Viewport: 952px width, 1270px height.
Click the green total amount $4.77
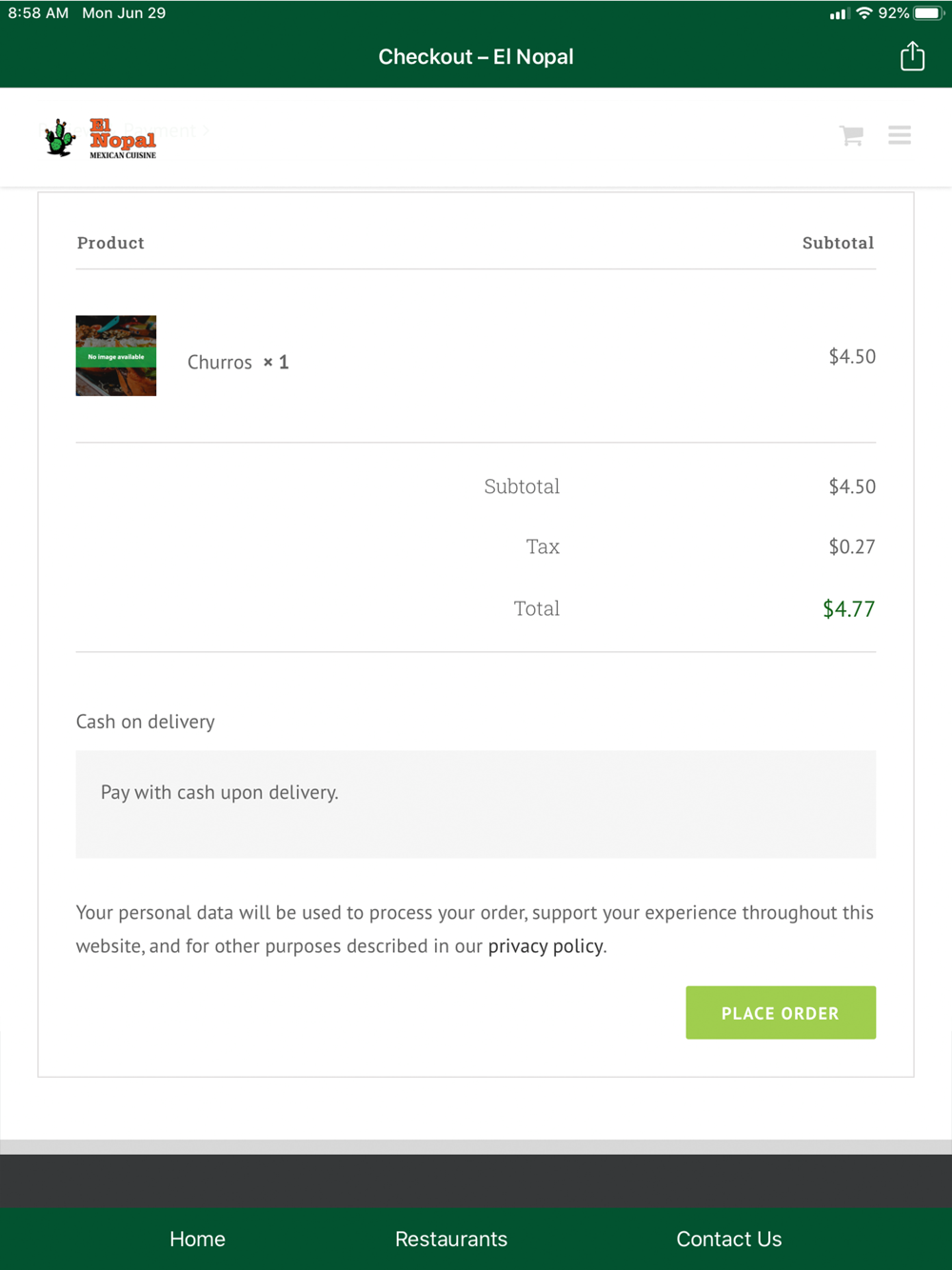[x=849, y=609]
